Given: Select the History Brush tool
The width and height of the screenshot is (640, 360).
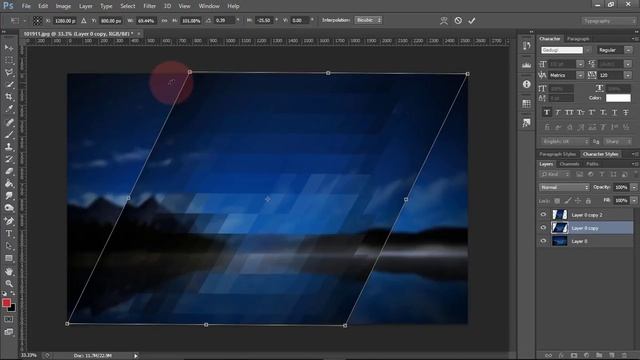Looking at the screenshot, I should click(9, 159).
